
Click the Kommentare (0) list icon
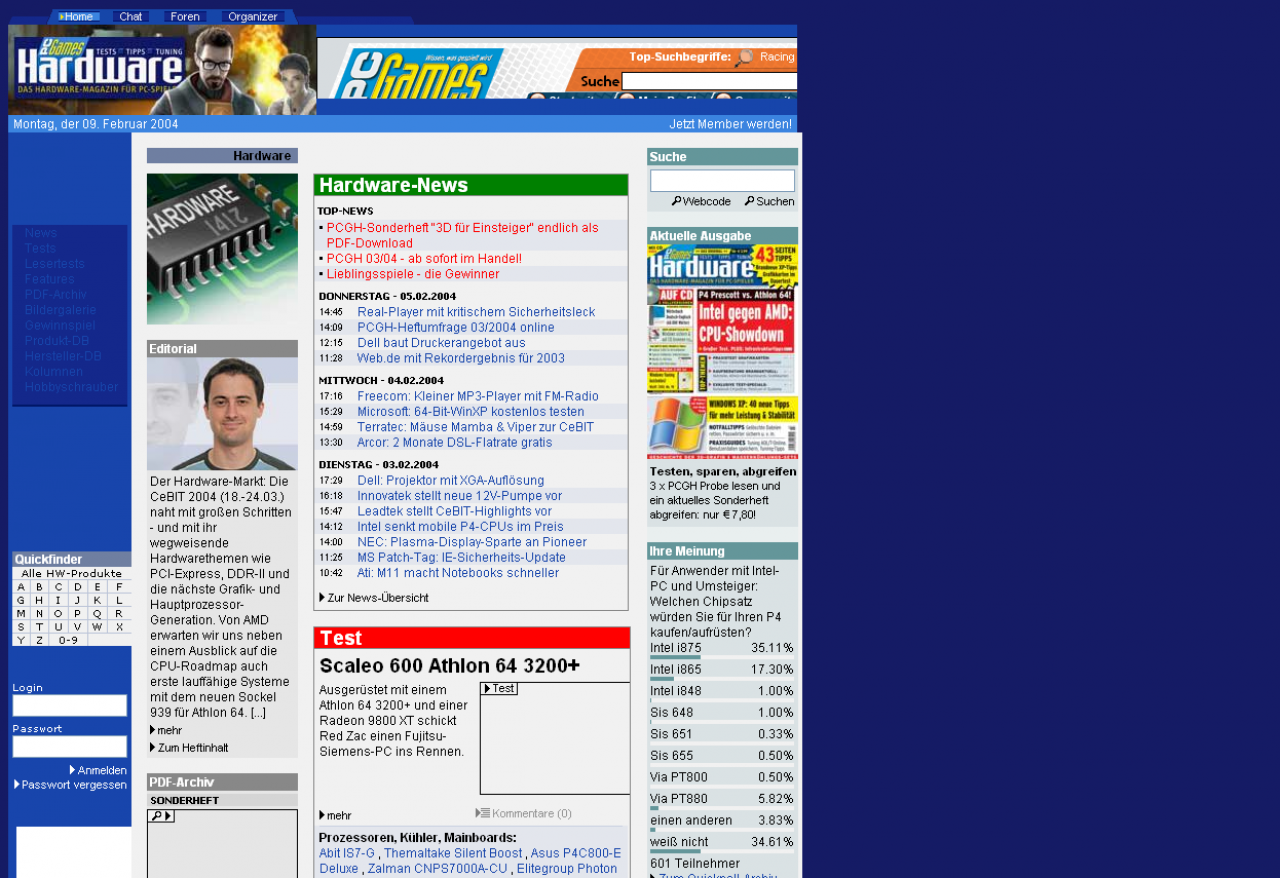(483, 813)
